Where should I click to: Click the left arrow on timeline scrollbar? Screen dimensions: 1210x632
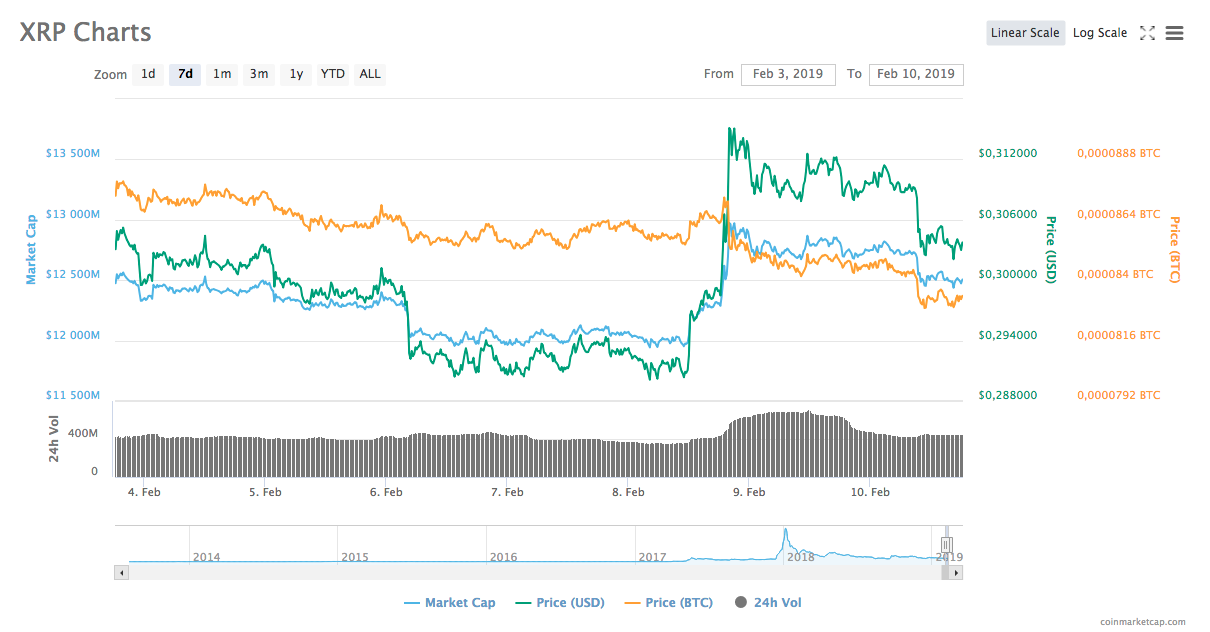(x=121, y=571)
